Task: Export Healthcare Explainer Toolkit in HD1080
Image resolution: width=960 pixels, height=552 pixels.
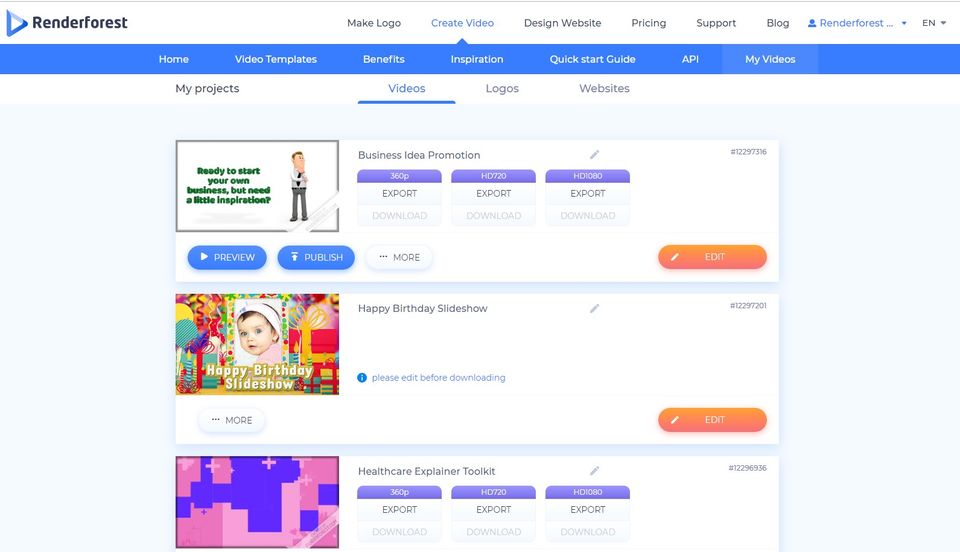Action: coord(588,510)
